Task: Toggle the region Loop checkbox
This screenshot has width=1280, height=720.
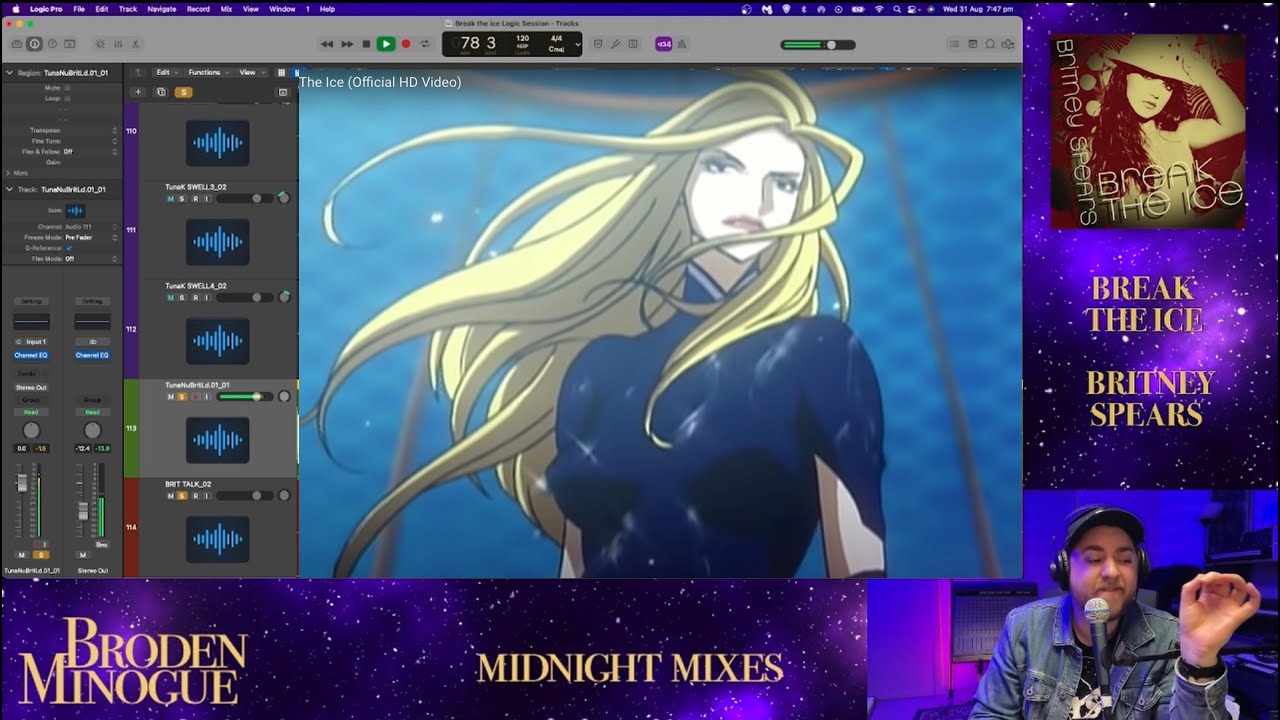Action: (68, 99)
